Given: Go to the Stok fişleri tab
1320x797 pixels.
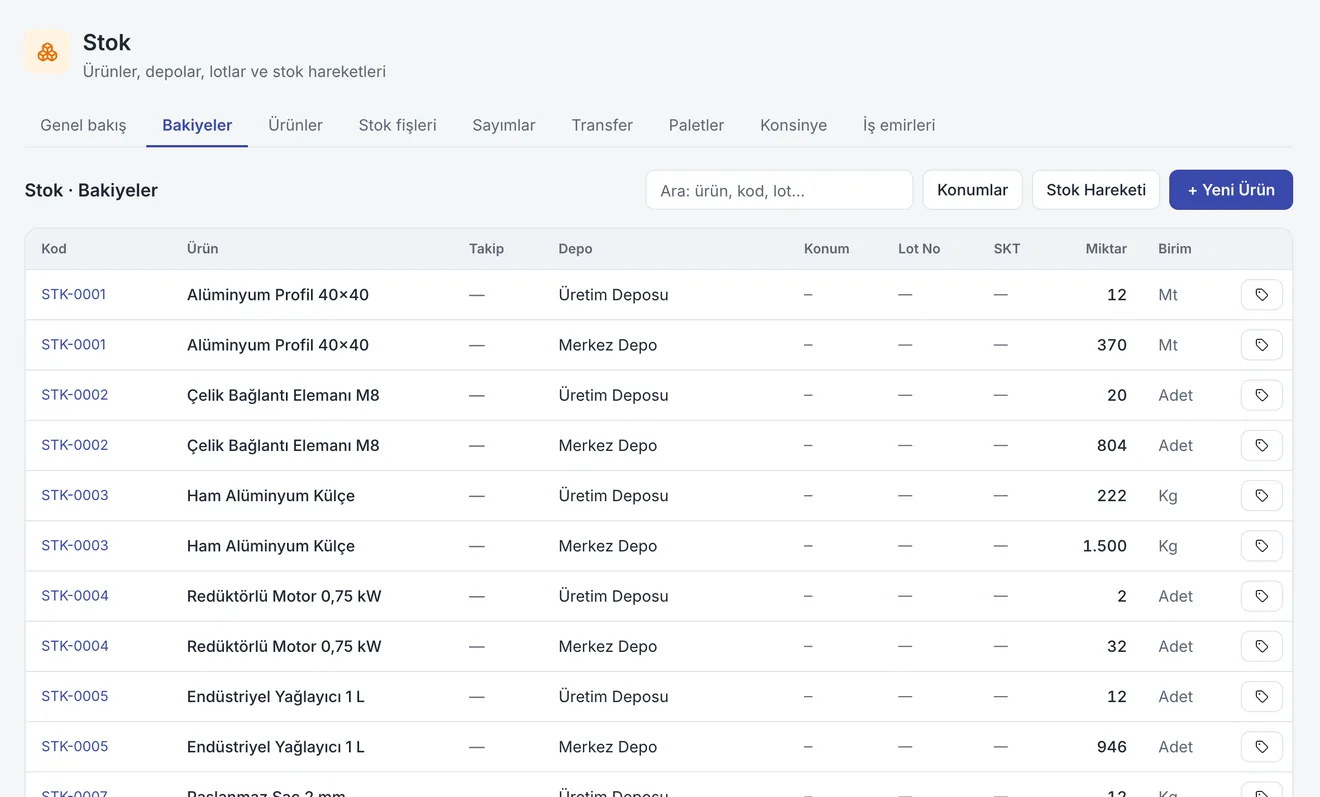Looking at the screenshot, I should coord(398,125).
